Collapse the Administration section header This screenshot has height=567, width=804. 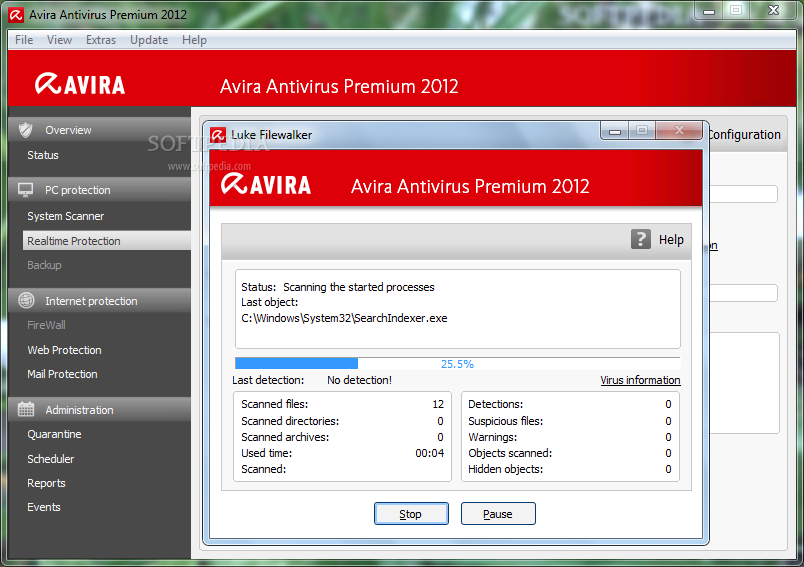coord(99,410)
